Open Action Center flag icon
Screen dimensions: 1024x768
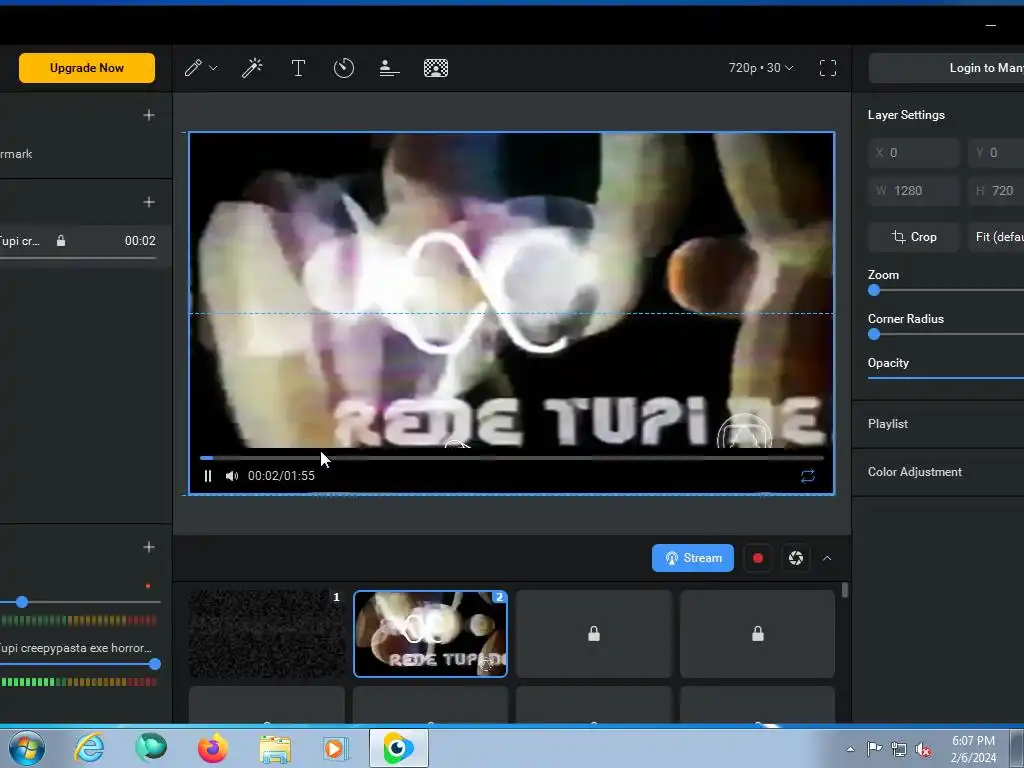pos(874,748)
